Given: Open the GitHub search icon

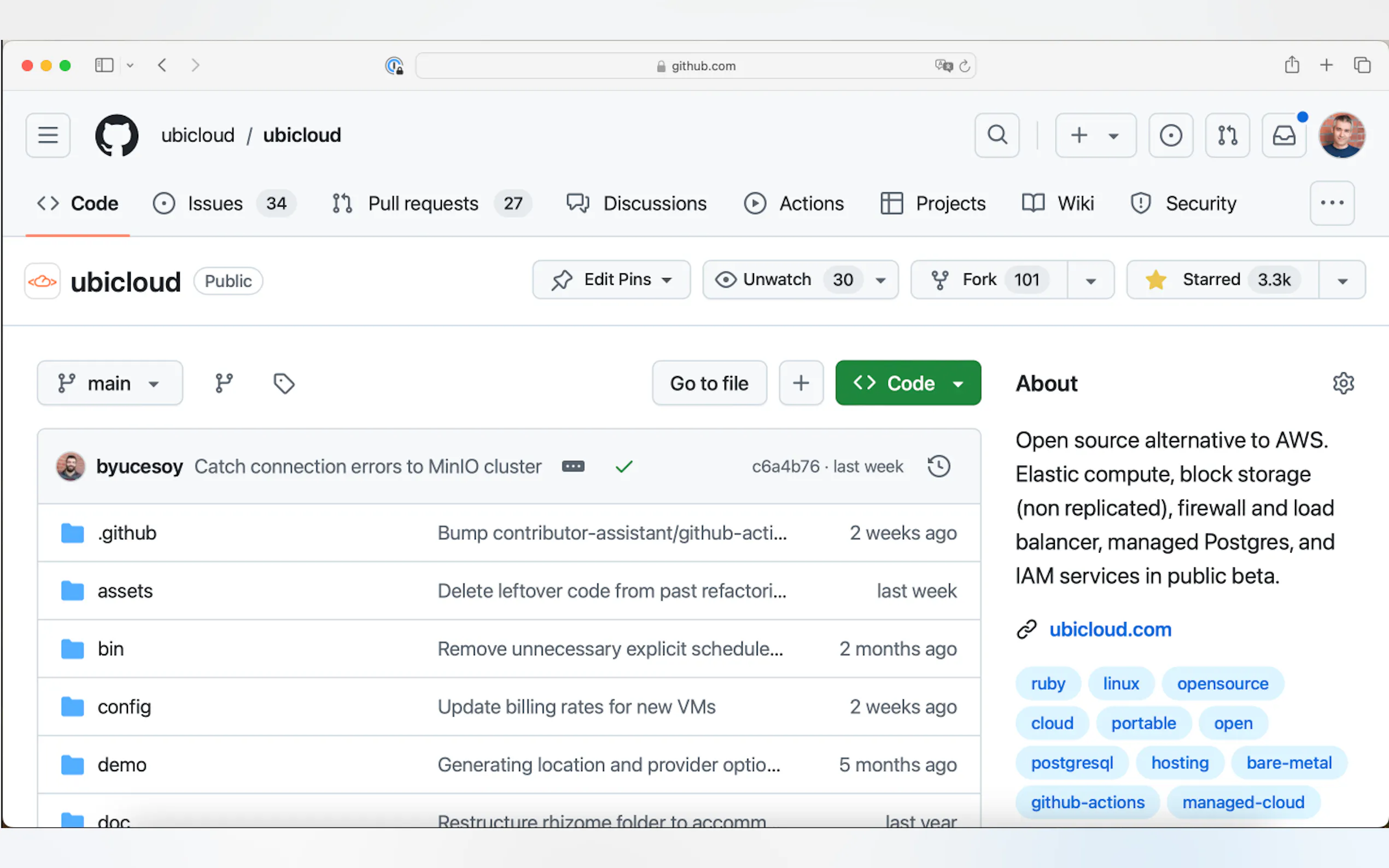Looking at the screenshot, I should tap(997, 136).
